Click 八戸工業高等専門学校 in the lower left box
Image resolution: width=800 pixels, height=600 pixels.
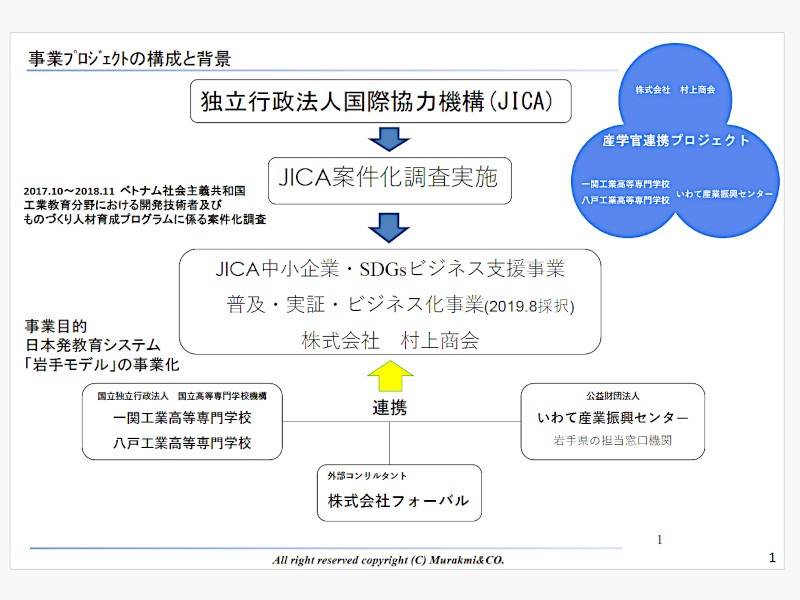click(182, 443)
